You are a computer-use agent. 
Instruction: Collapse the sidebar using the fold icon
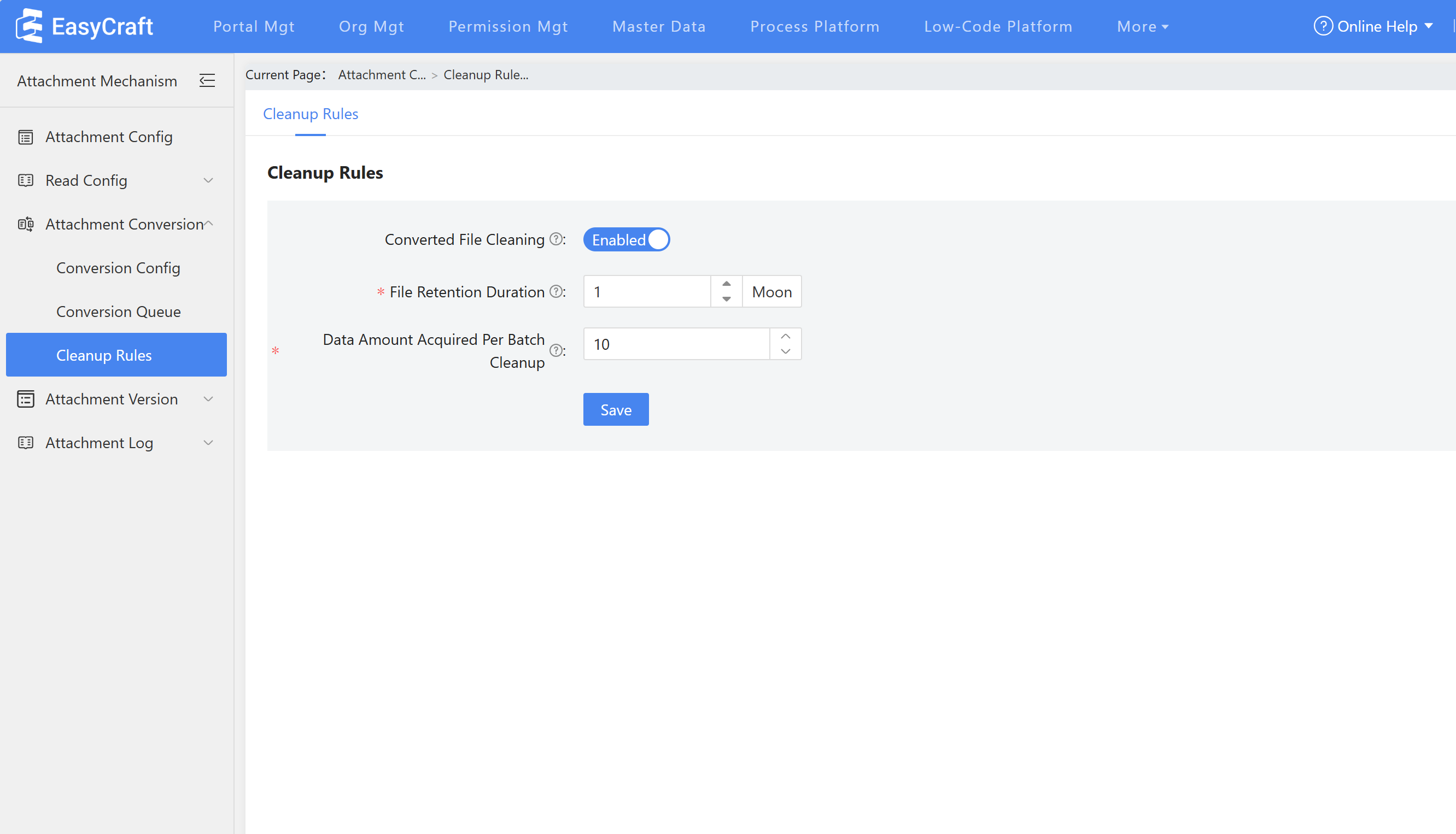tap(207, 81)
